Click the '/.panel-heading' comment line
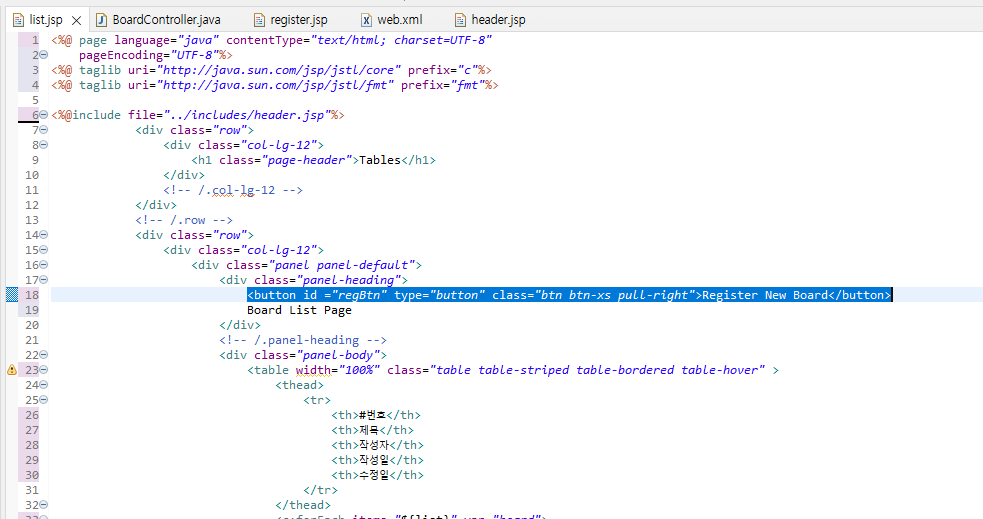Screen dimensions: 983x519 click(303, 340)
